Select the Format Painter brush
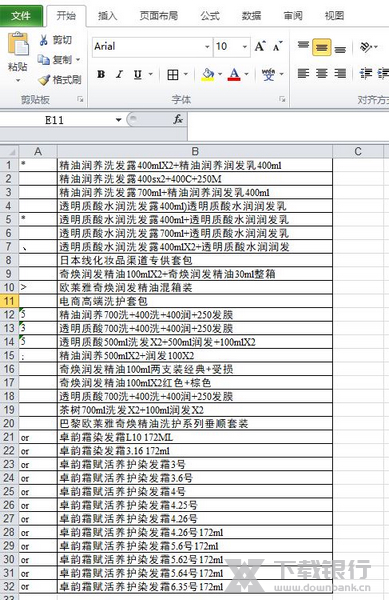Image resolution: width=389 pixels, height=600 pixels. (44, 80)
